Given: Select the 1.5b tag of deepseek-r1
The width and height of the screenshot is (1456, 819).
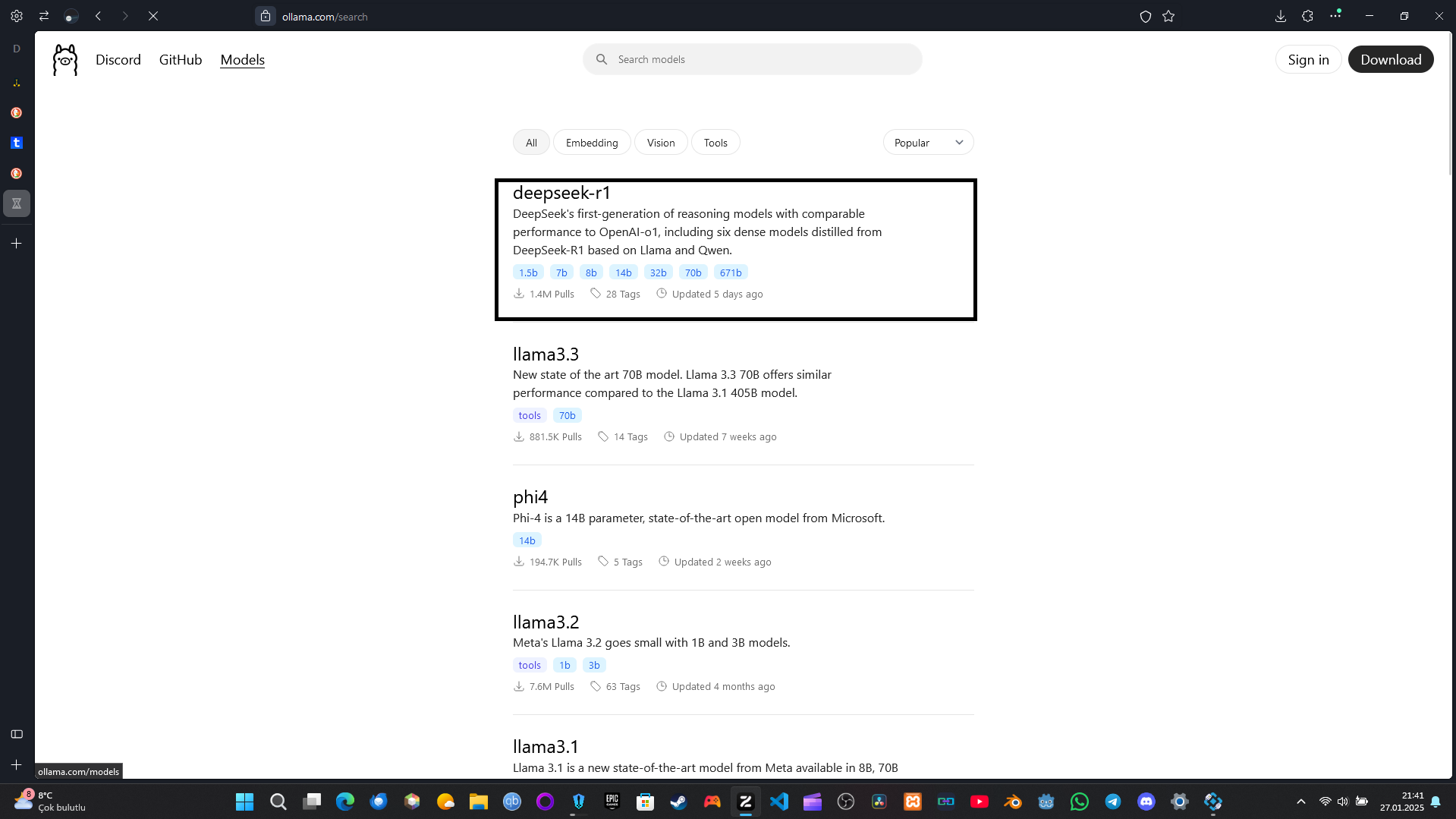Looking at the screenshot, I should pyautogui.click(x=528, y=272).
